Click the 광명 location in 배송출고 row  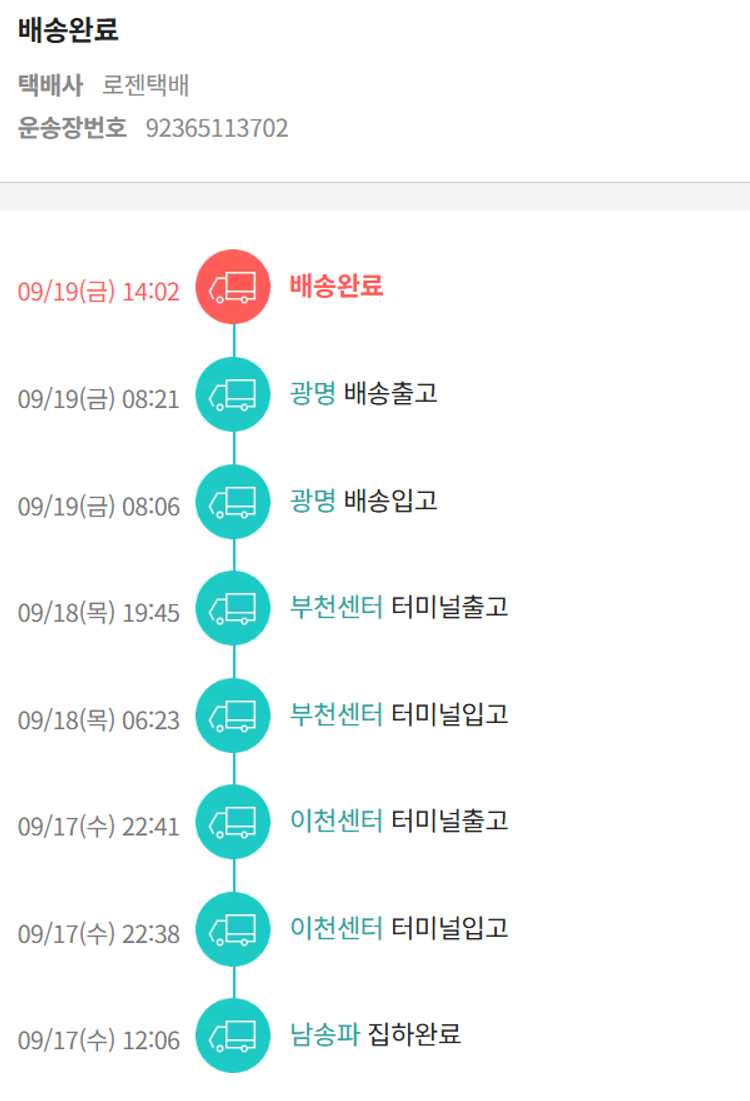point(313,393)
